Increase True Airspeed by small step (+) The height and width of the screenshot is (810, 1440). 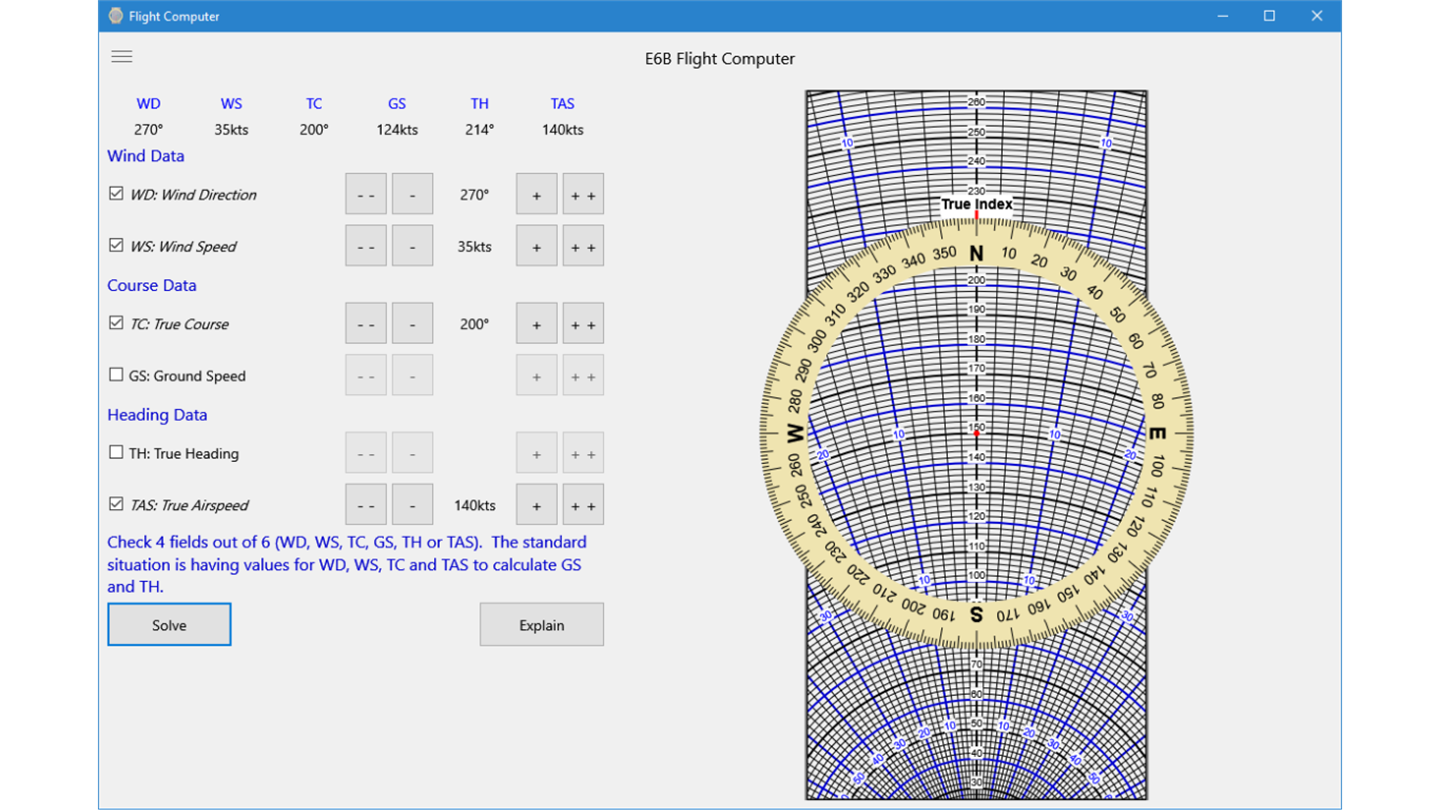pyautogui.click(x=537, y=505)
